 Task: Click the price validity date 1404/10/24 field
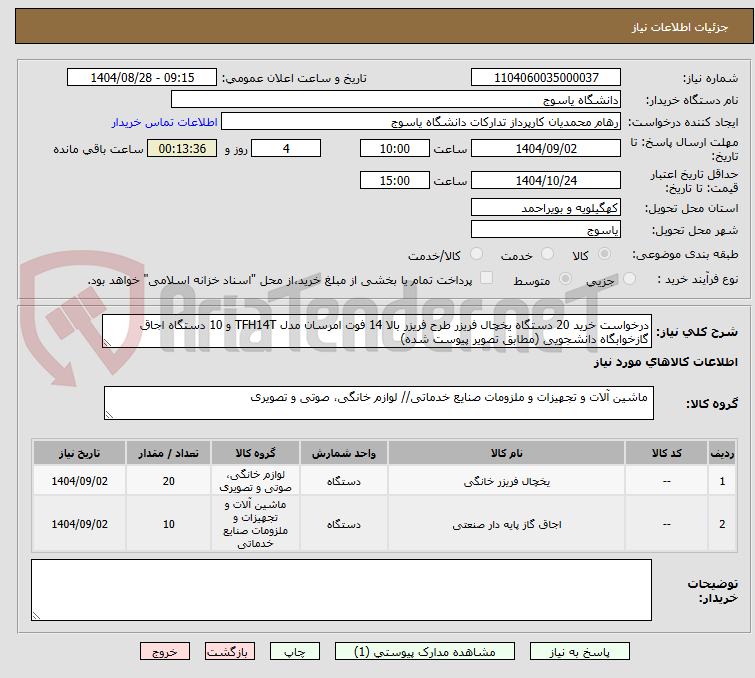[546, 180]
